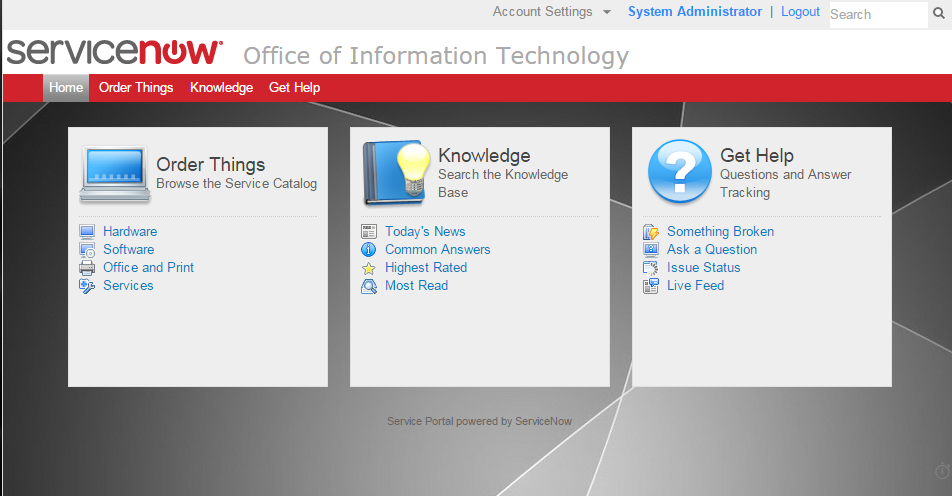This screenshot has width=952, height=496.
Task: Click the Common Answers info icon
Action: click(x=369, y=250)
